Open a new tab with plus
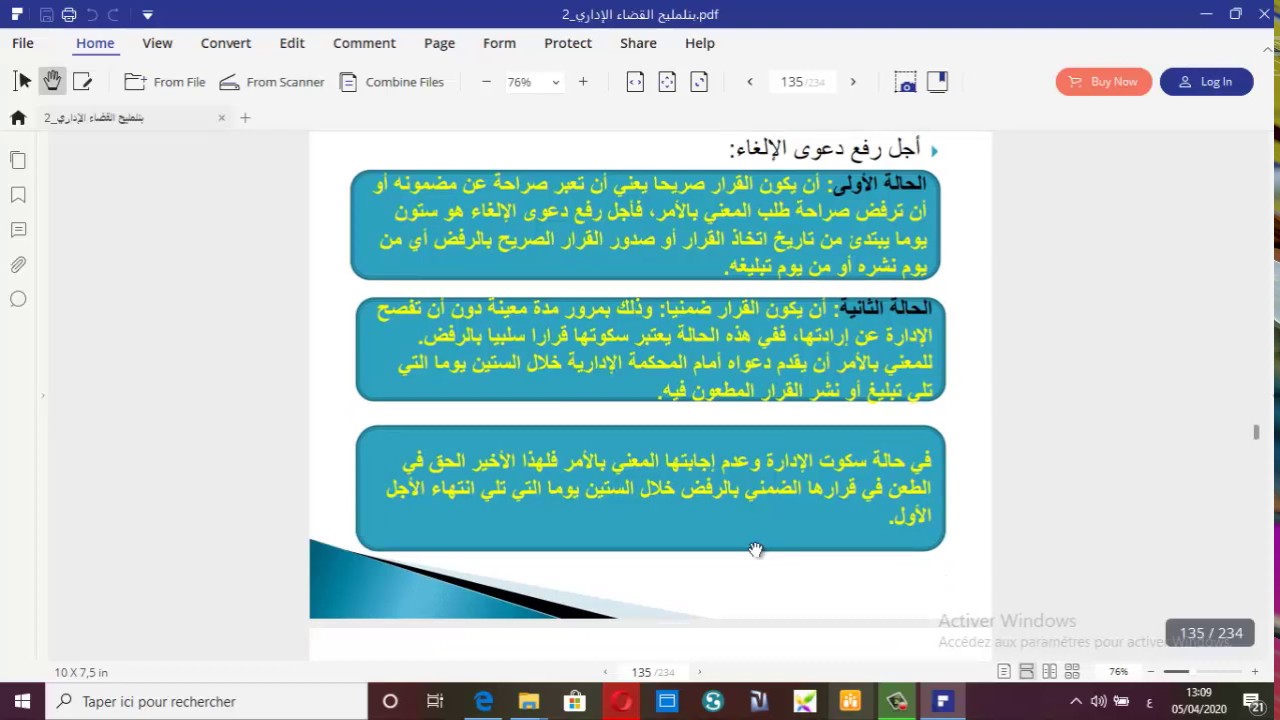 click(x=245, y=118)
